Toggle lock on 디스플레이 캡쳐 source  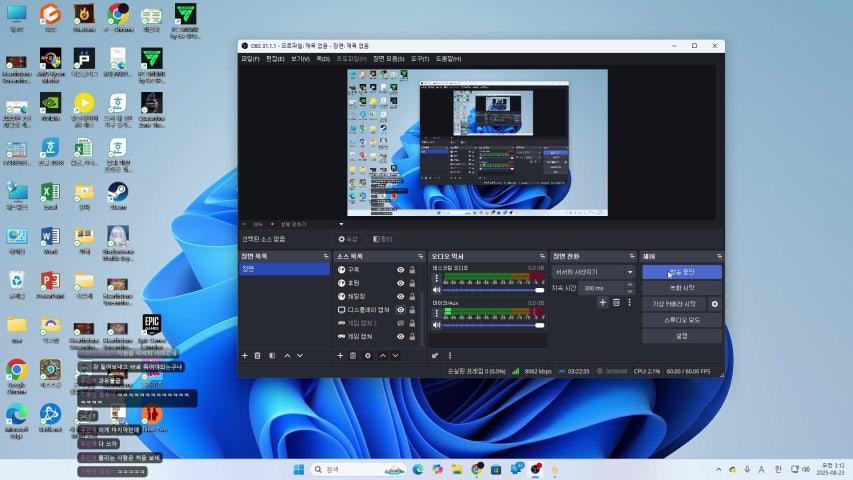click(x=412, y=310)
